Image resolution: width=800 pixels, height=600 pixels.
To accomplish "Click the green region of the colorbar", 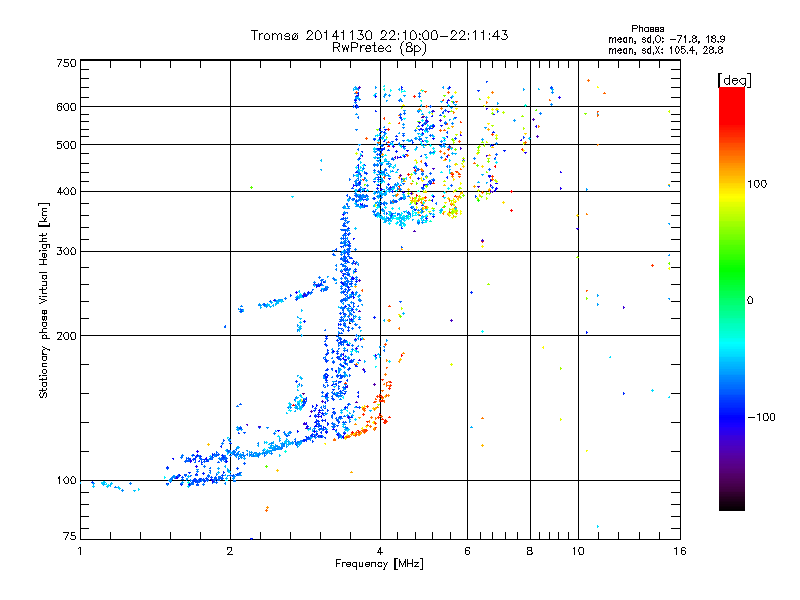I will 732,270.
